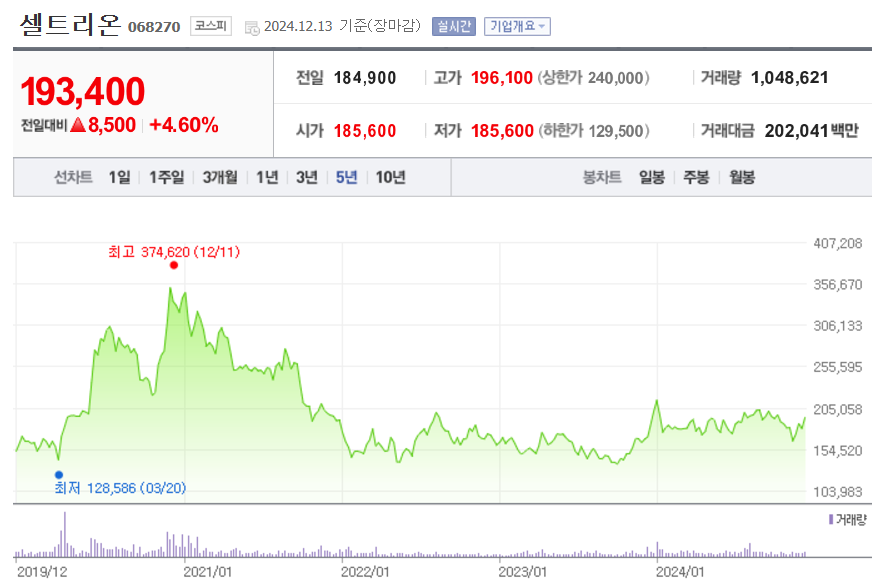Click the 실시간 button
Image resolution: width=872 pixels, height=587 pixels.
(x=454, y=27)
